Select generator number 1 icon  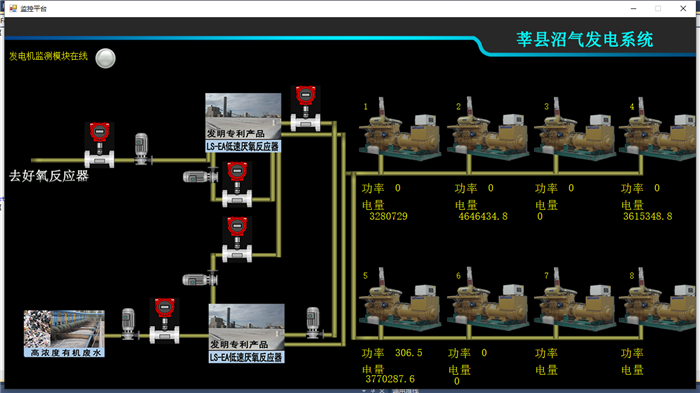[400, 130]
